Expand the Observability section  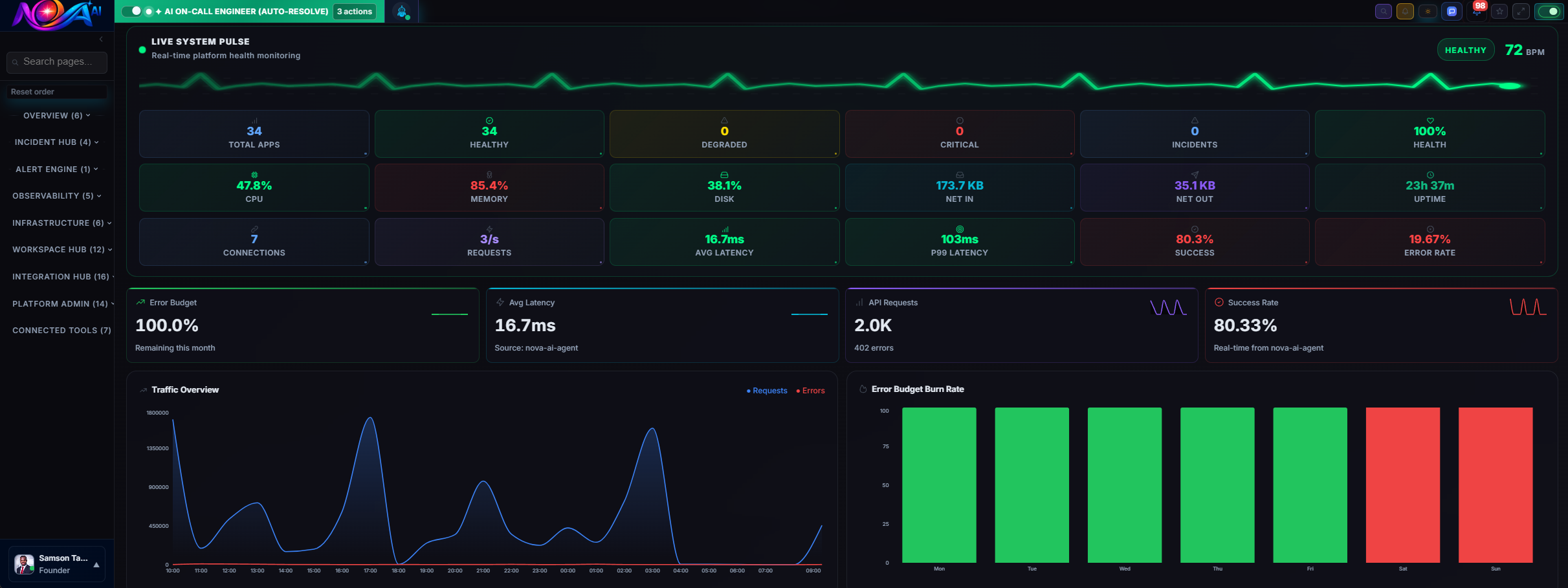pyautogui.click(x=57, y=196)
